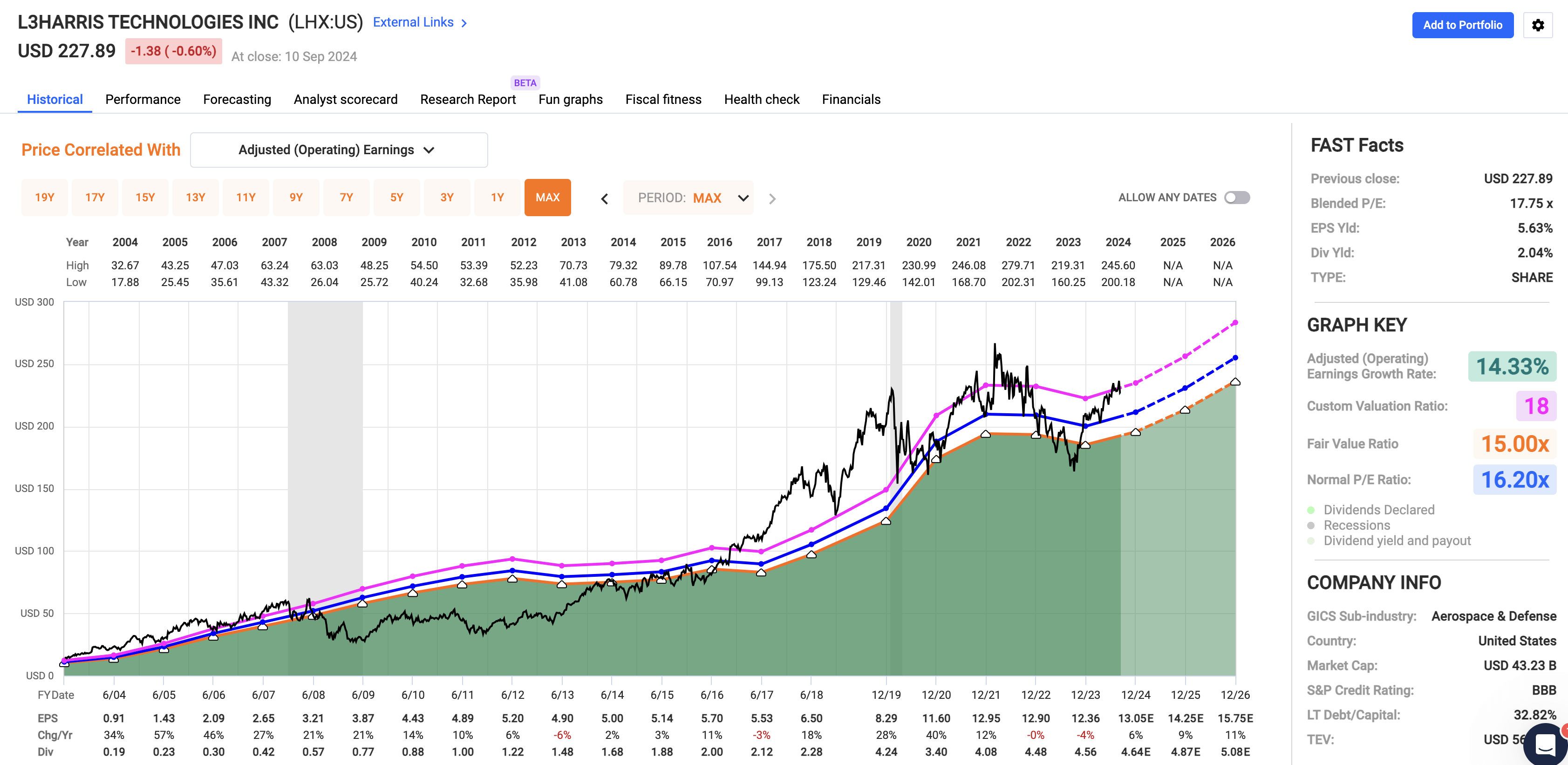Select the MAX time range button

point(548,197)
